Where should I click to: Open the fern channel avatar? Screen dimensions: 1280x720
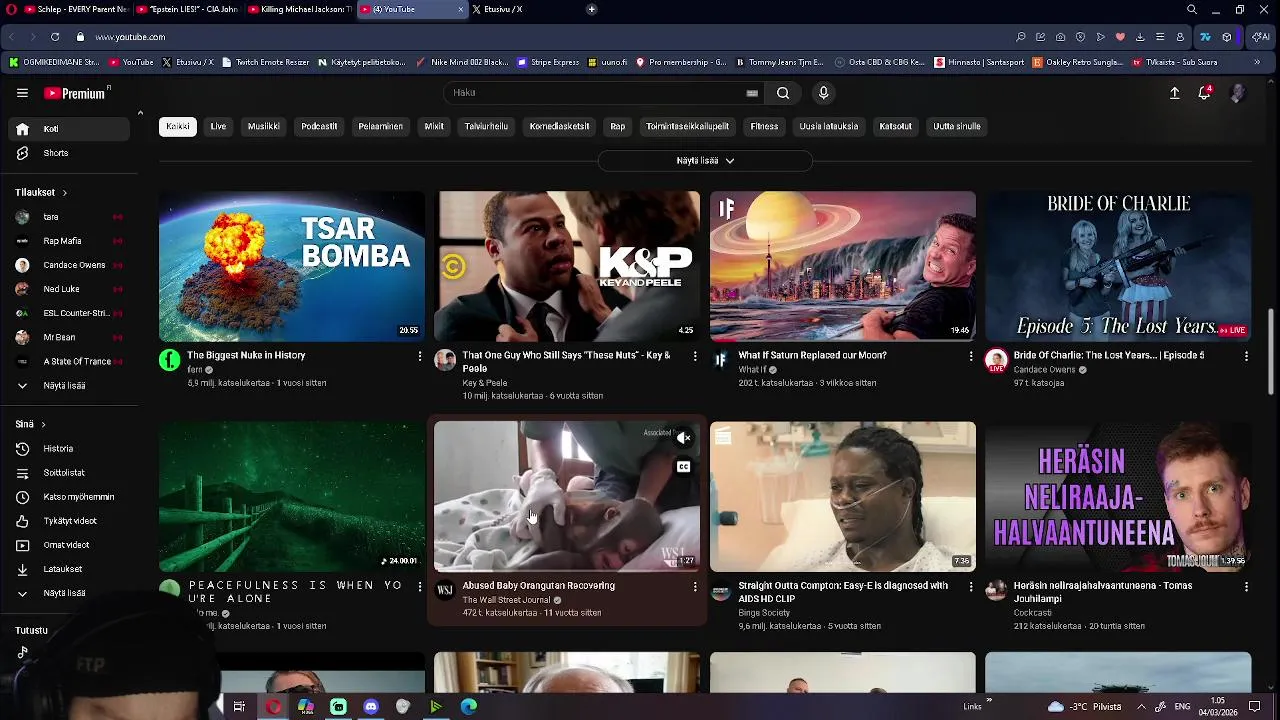pyautogui.click(x=169, y=360)
